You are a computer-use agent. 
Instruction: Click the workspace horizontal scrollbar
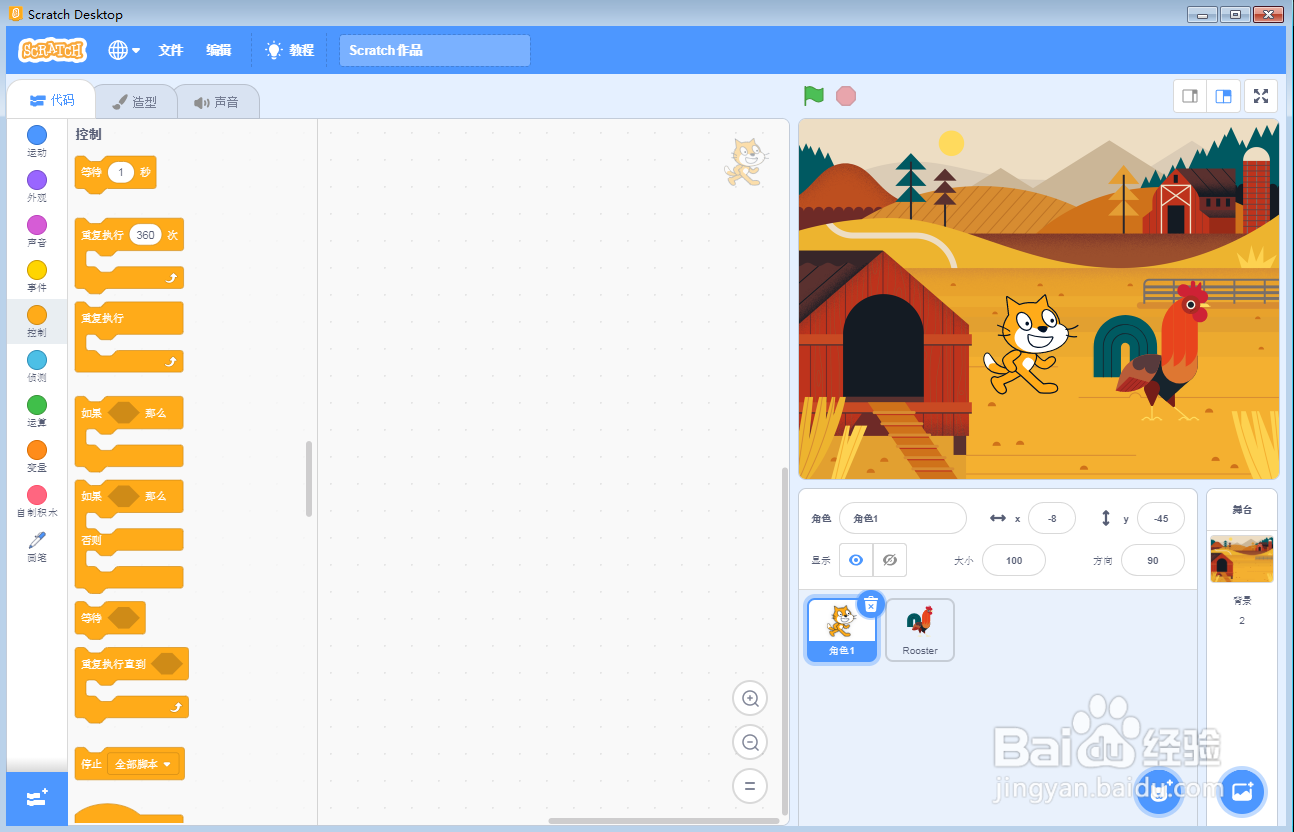(664, 821)
